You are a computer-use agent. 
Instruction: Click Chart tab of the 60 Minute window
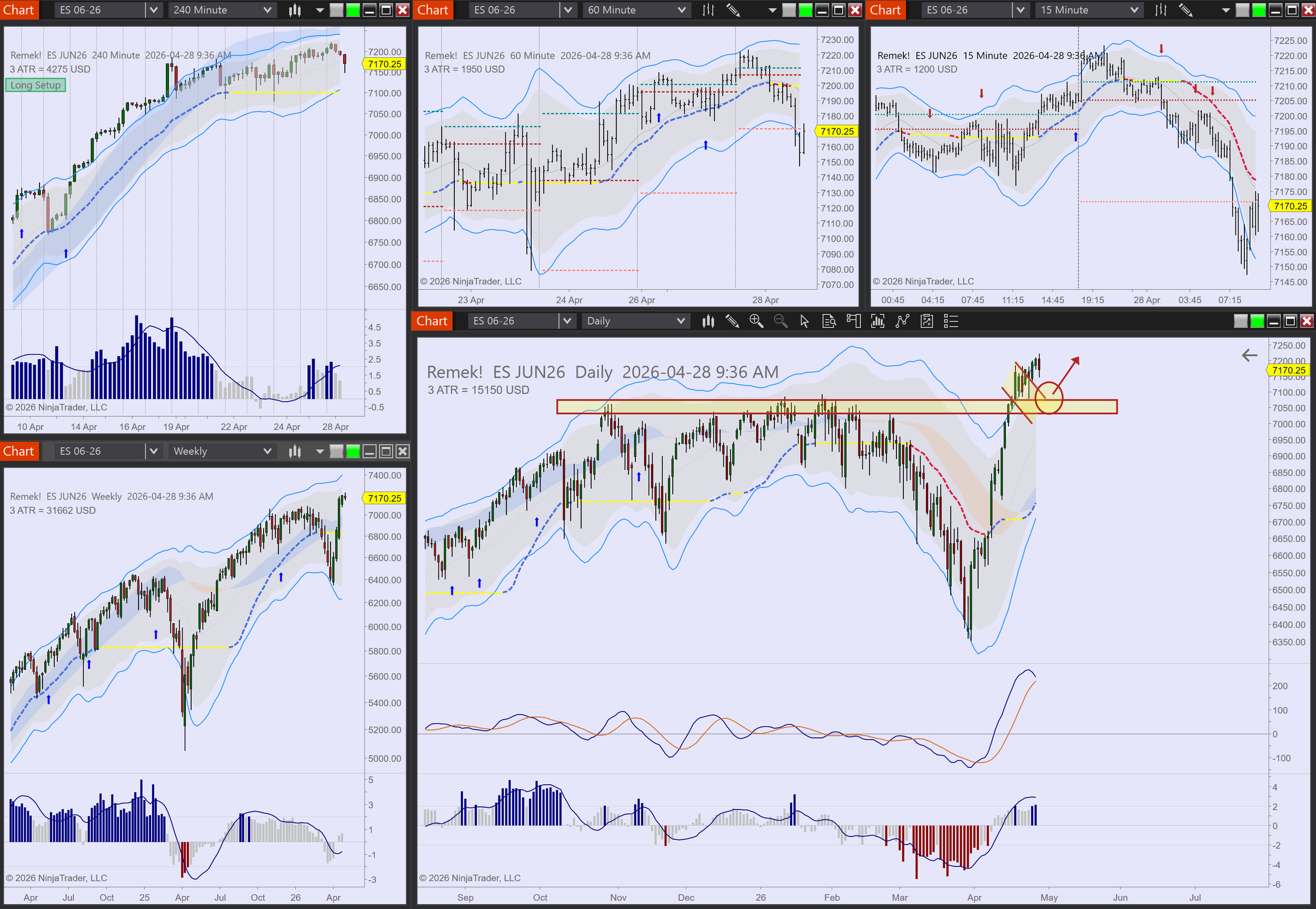pos(433,9)
